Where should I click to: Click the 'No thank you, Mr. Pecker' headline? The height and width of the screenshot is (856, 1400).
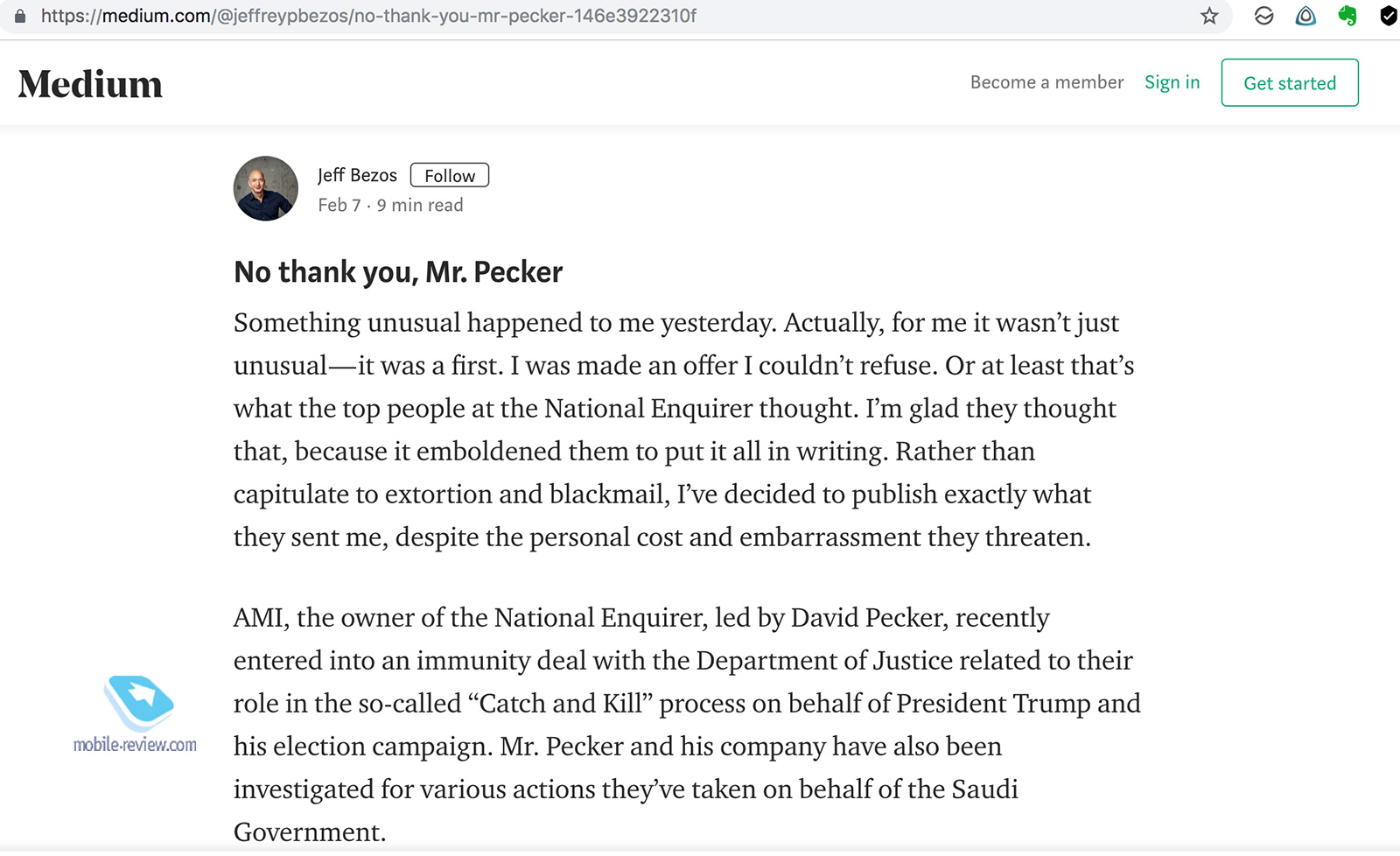(x=398, y=272)
